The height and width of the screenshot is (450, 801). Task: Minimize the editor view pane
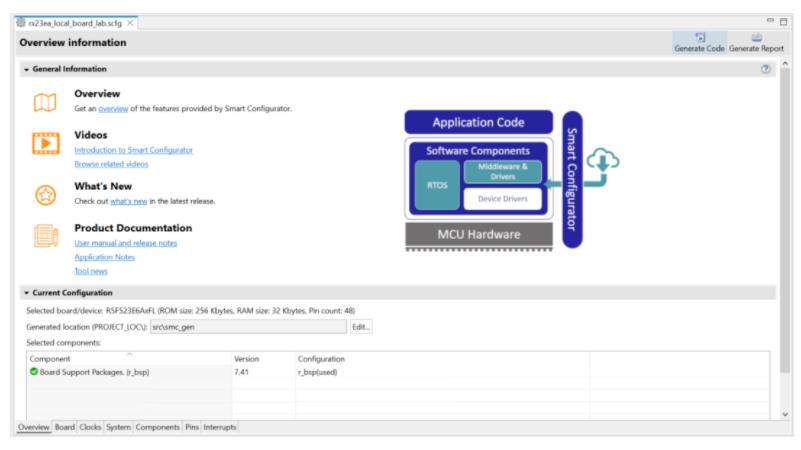[770, 21]
